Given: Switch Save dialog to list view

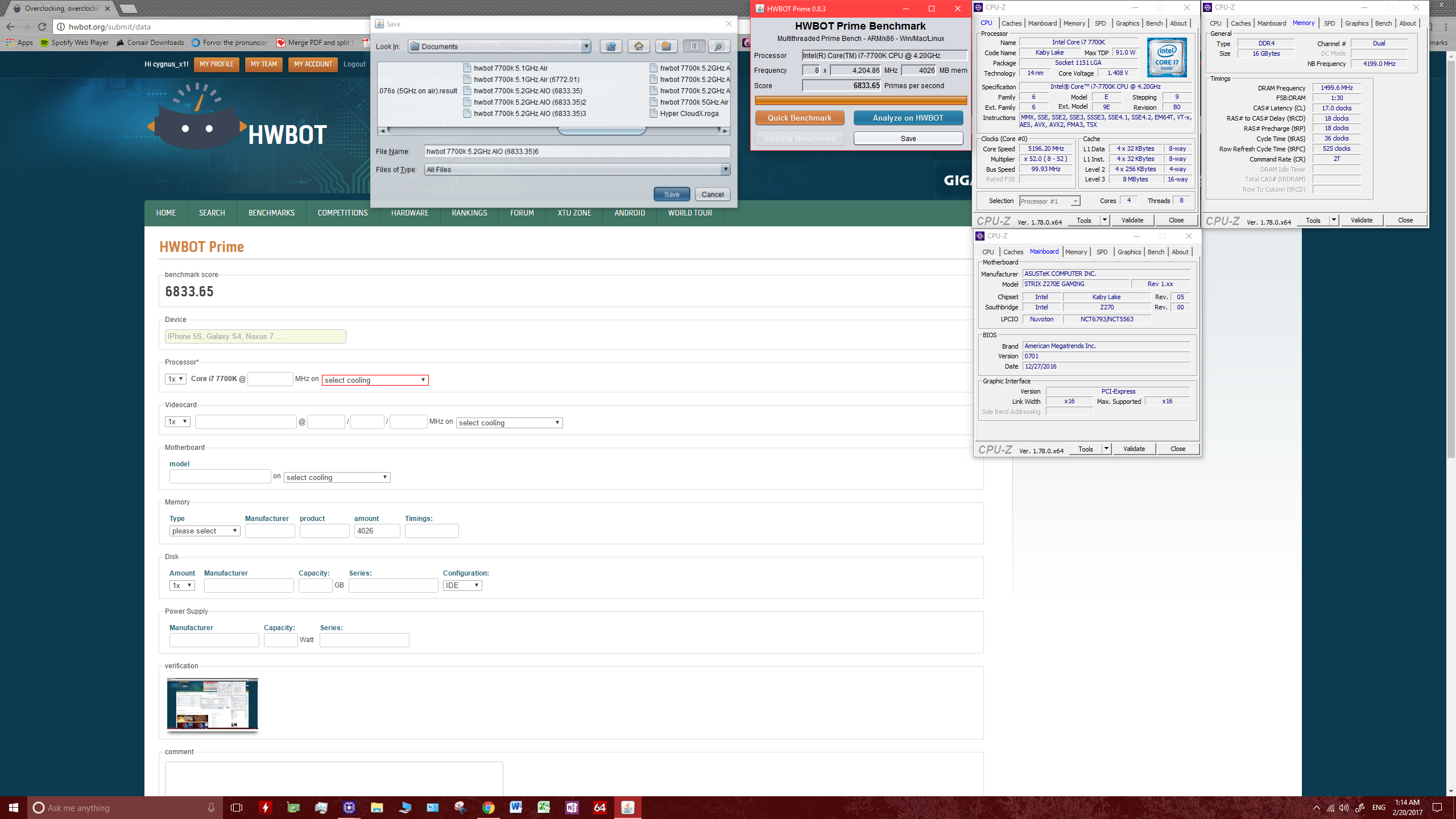Looking at the screenshot, I should pyautogui.click(x=694, y=46).
